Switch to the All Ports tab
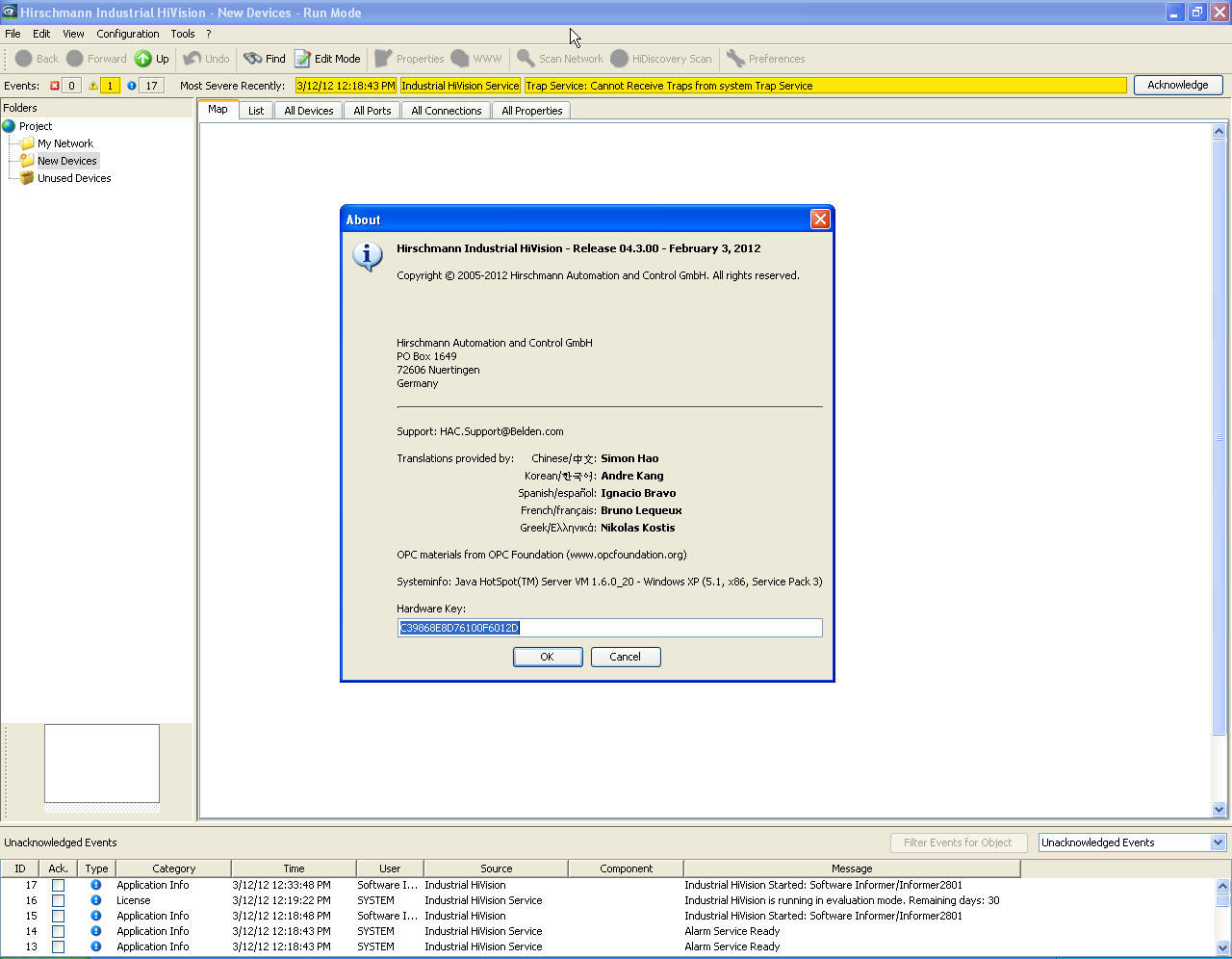The height and width of the screenshot is (959, 1232). [372, 111]
